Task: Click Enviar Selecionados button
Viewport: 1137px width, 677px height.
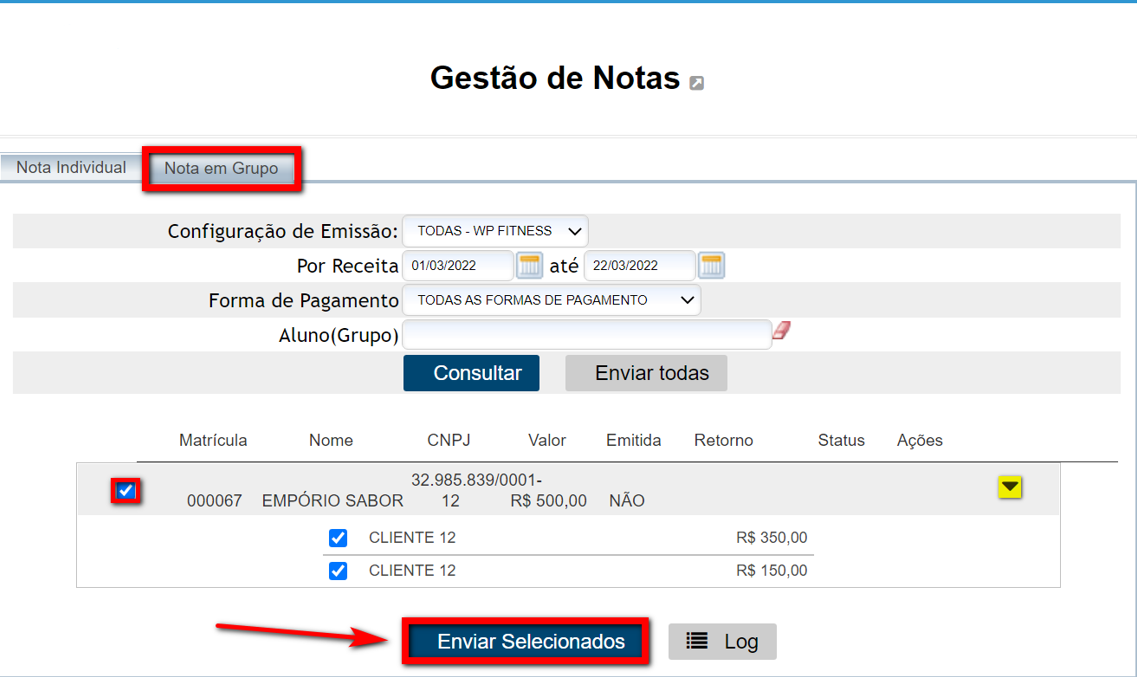Action: point(527,642)
